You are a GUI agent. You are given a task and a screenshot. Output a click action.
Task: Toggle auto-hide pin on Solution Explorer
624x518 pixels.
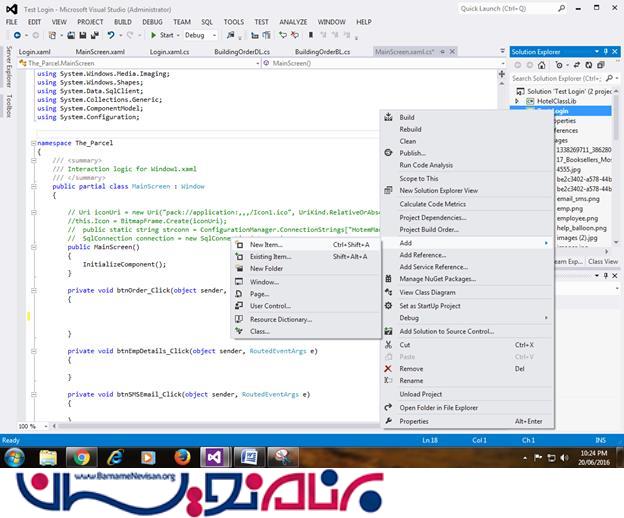point(606,52)
